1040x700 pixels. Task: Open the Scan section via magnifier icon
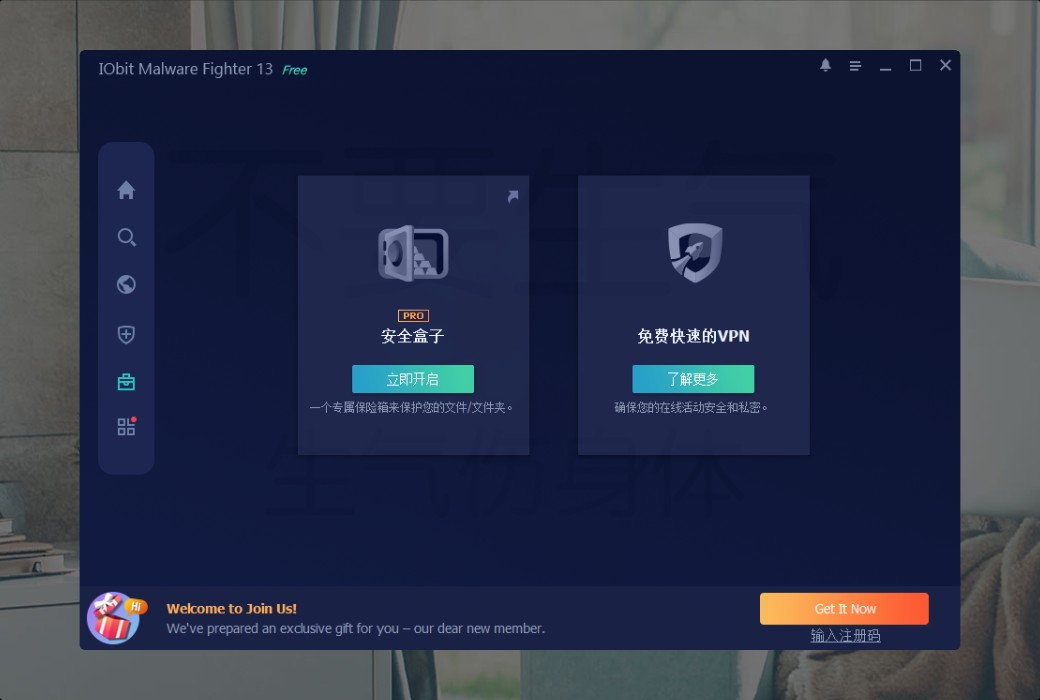point(125,237)
